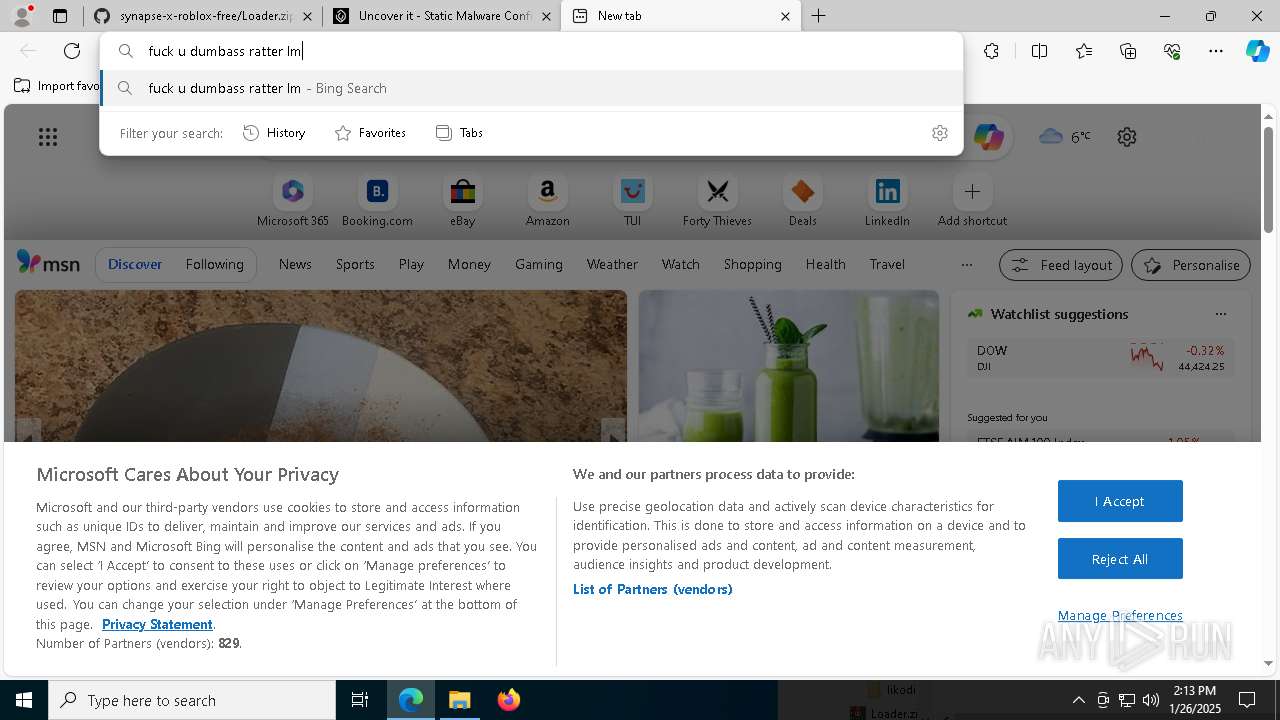
Task: Open the Windows Start menu
Action: pos(24,700)
